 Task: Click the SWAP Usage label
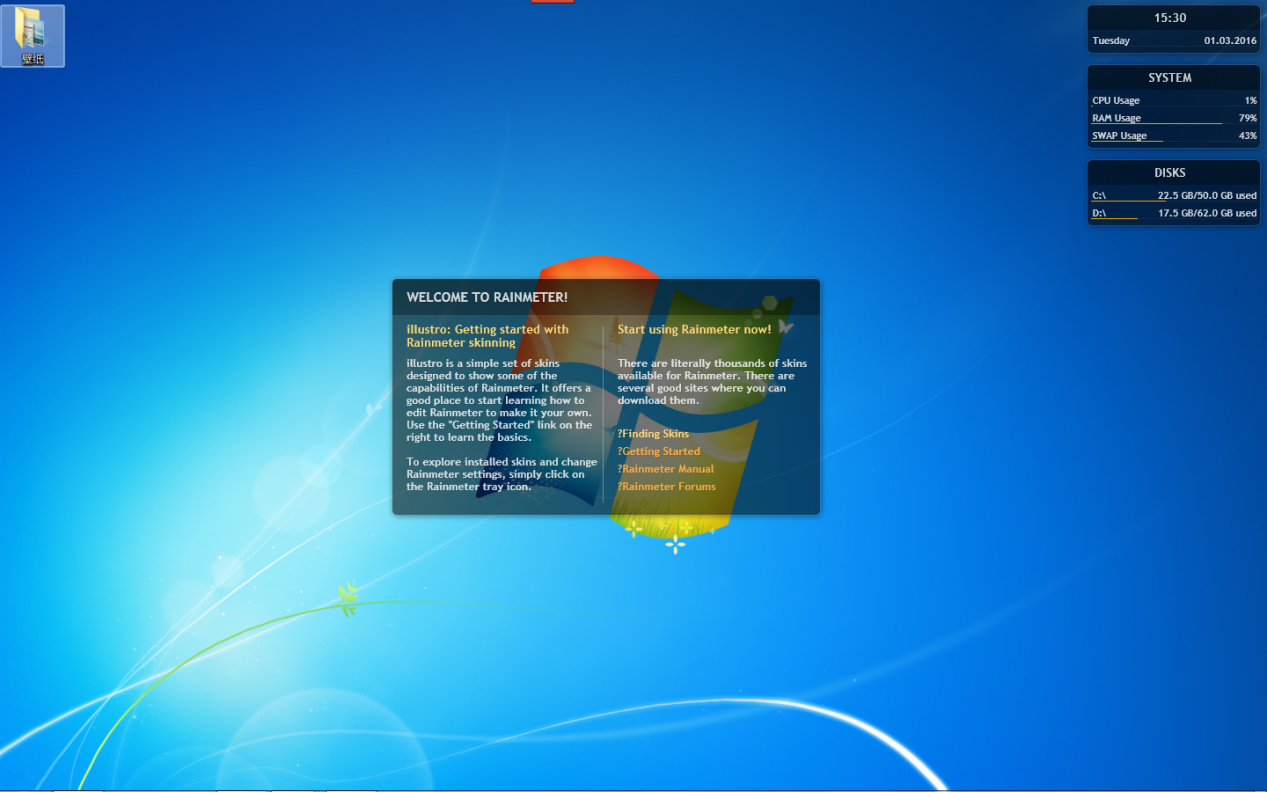1119,136
